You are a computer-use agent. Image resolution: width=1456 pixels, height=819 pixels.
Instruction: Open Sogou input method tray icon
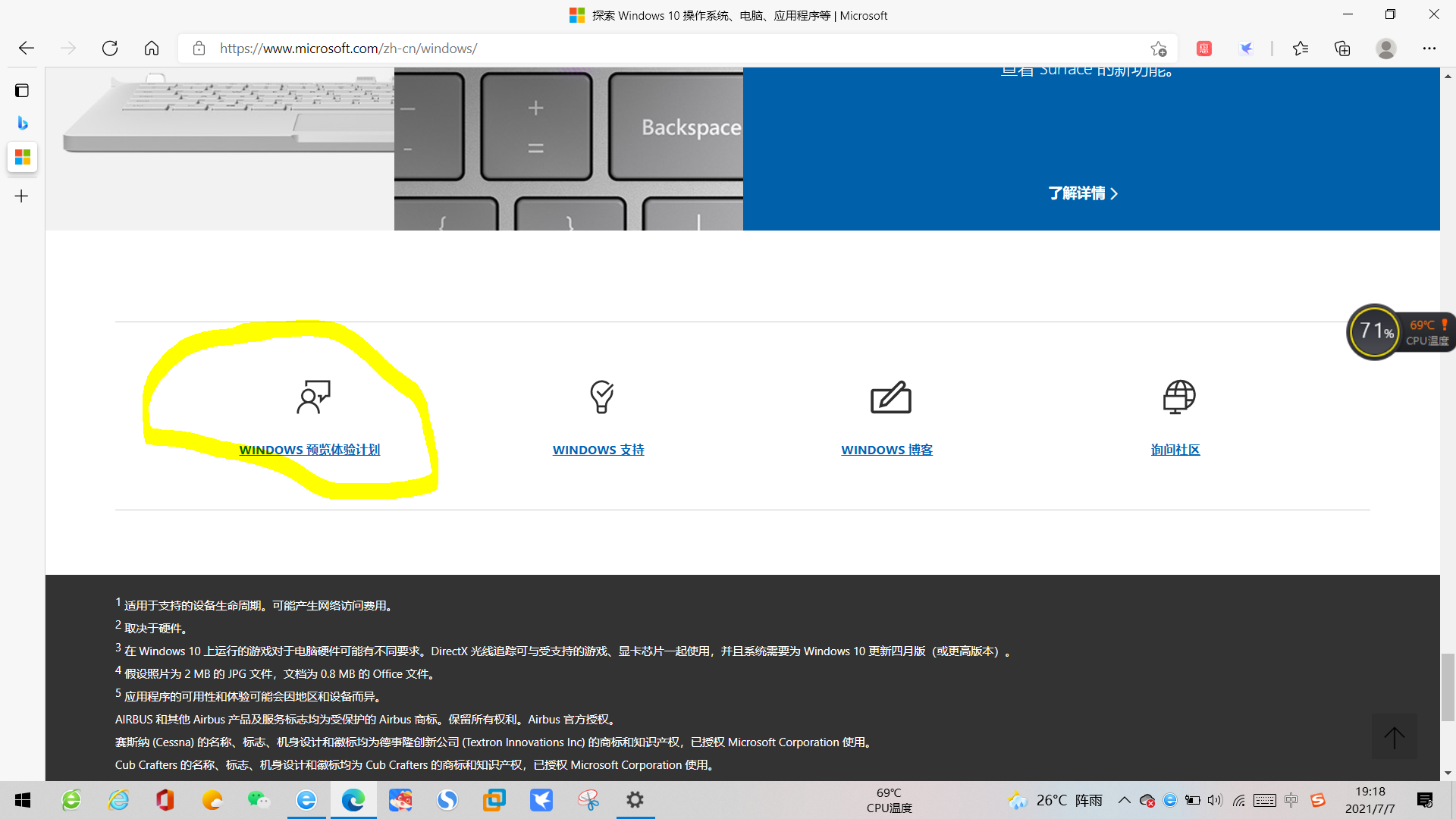[x=1318, y=800]
